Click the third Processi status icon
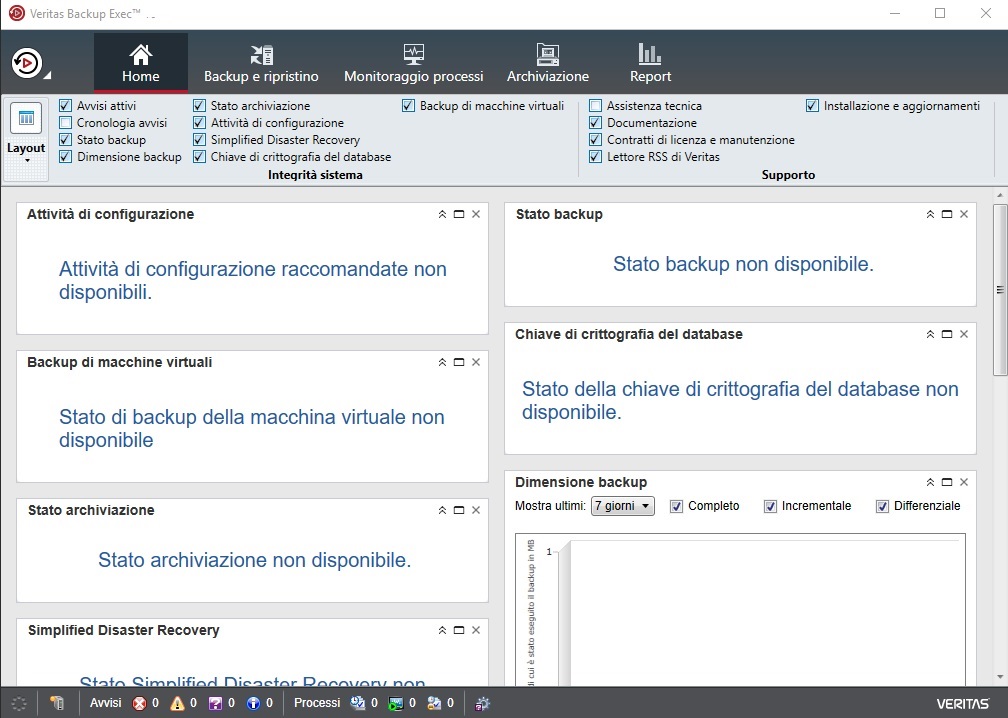 [434, 703]
